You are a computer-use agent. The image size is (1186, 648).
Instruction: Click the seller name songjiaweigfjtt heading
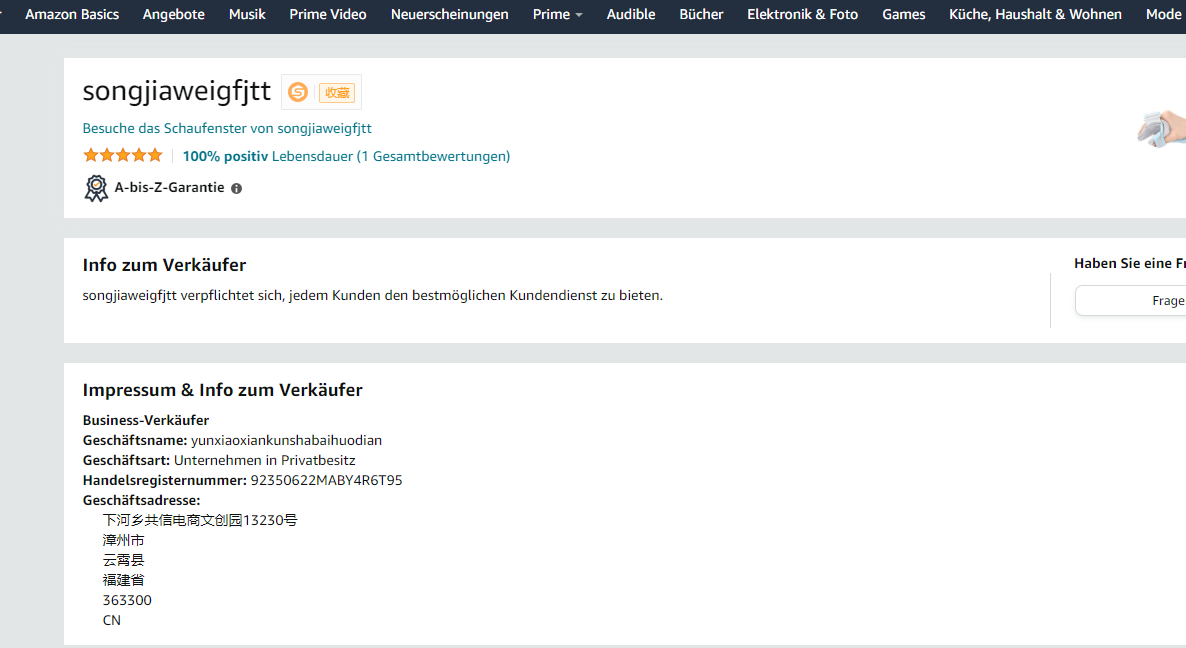pyautogui.click(x=176, y=91)
